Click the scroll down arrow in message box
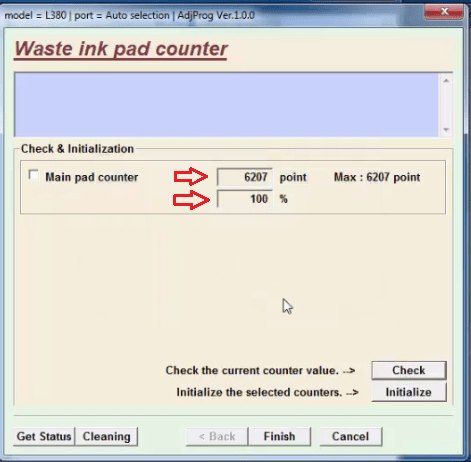Image resolution: width=471 pixels, height=462 pixels. pyautogui.click(x=446, y=130)
